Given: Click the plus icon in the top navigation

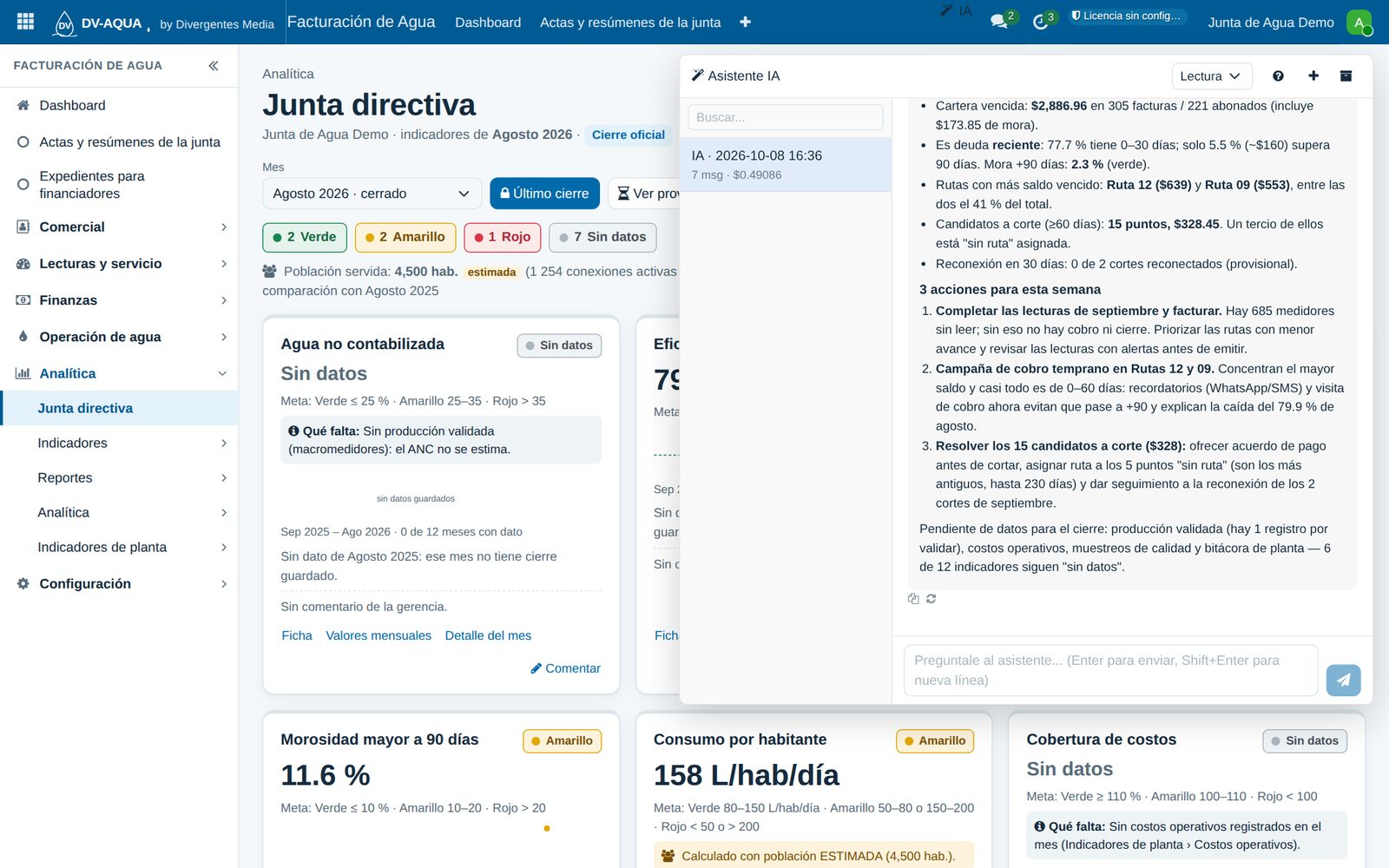Looking at the screenshot, I should [745, 22].
